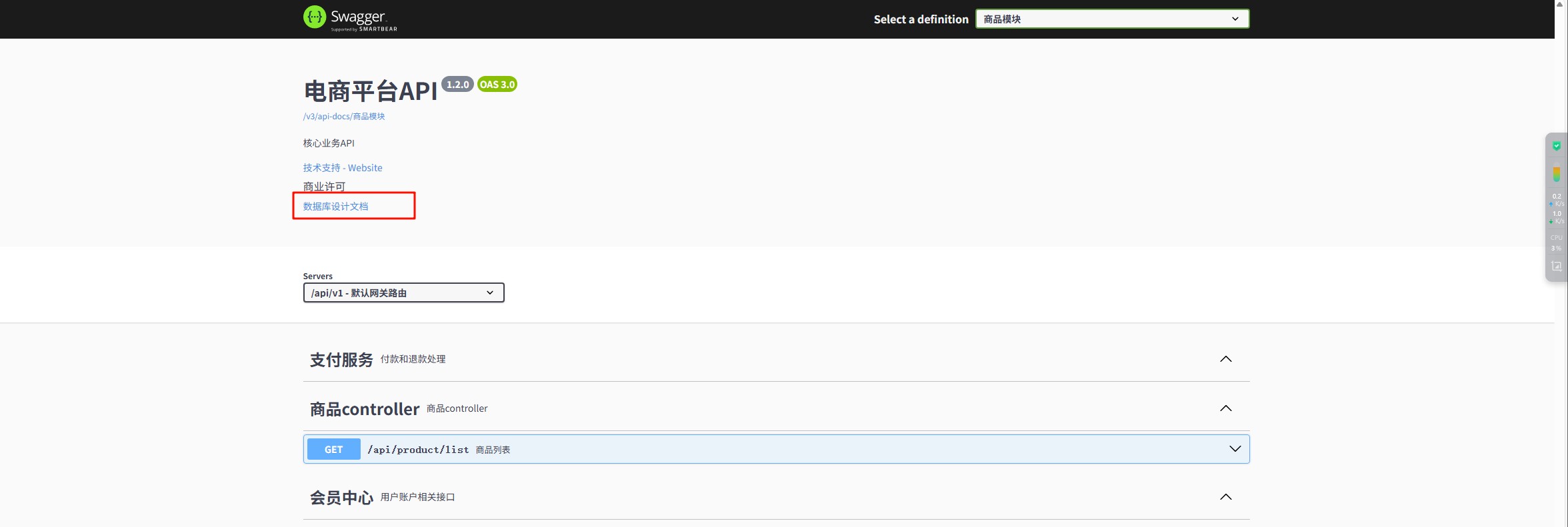The height and width of the screenshot is (527, 1568).
Task: Click the OAS 3.0 badge
Action: [x=497, y=85]
